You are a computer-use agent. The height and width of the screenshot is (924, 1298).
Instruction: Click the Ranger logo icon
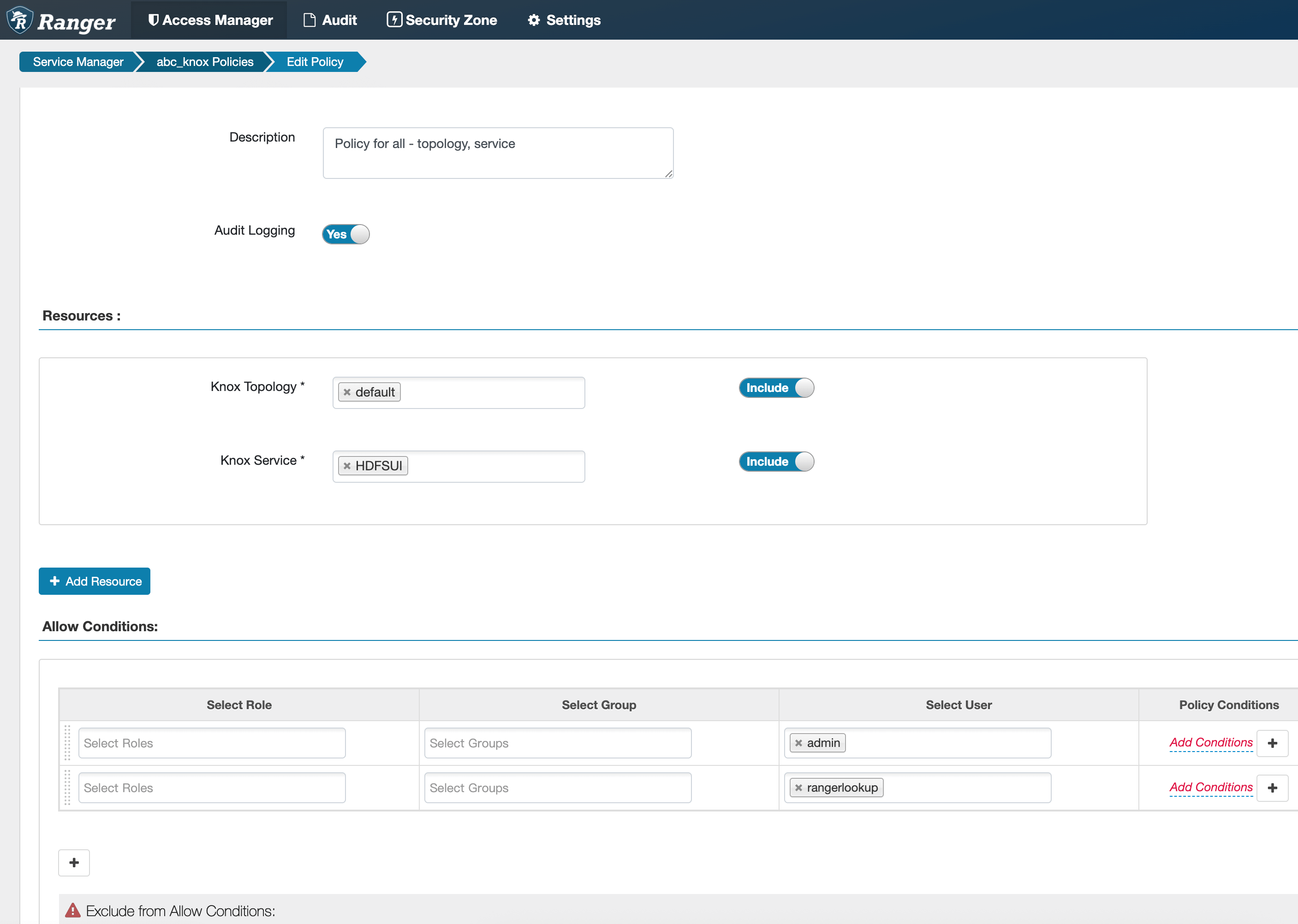click(20, 20)
